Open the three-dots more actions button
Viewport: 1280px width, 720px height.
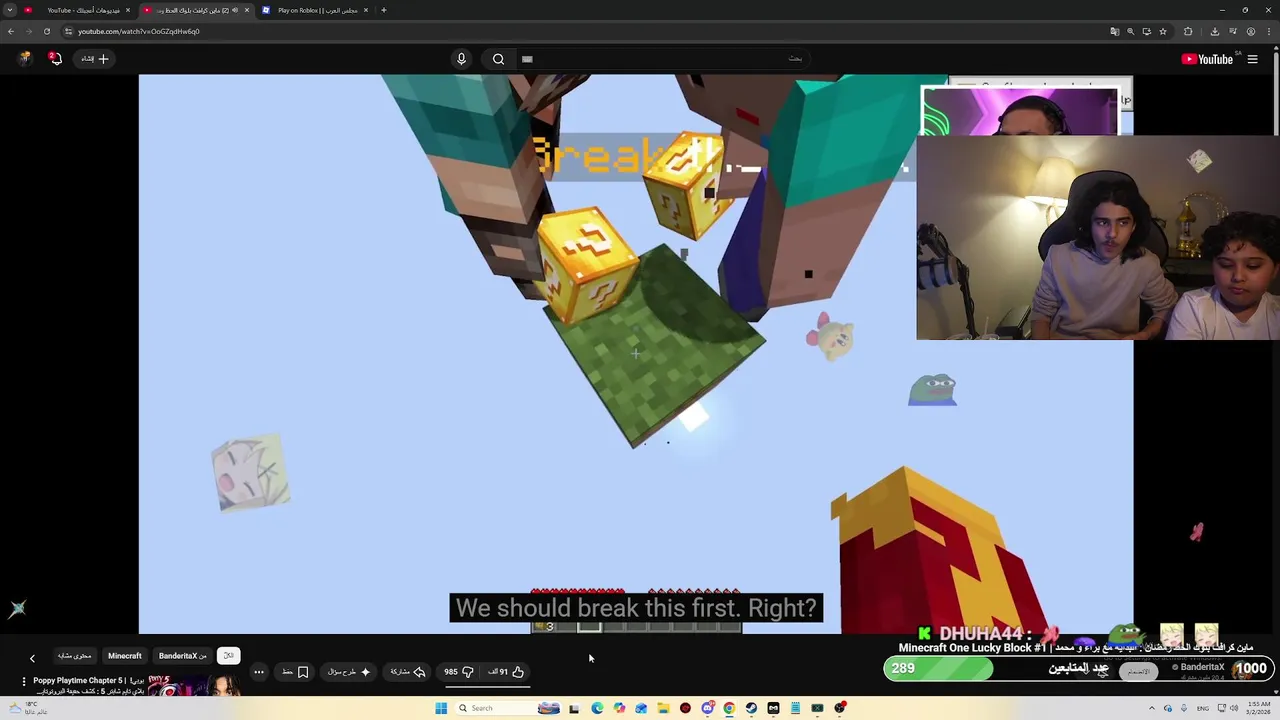click(x=259, y=672)
